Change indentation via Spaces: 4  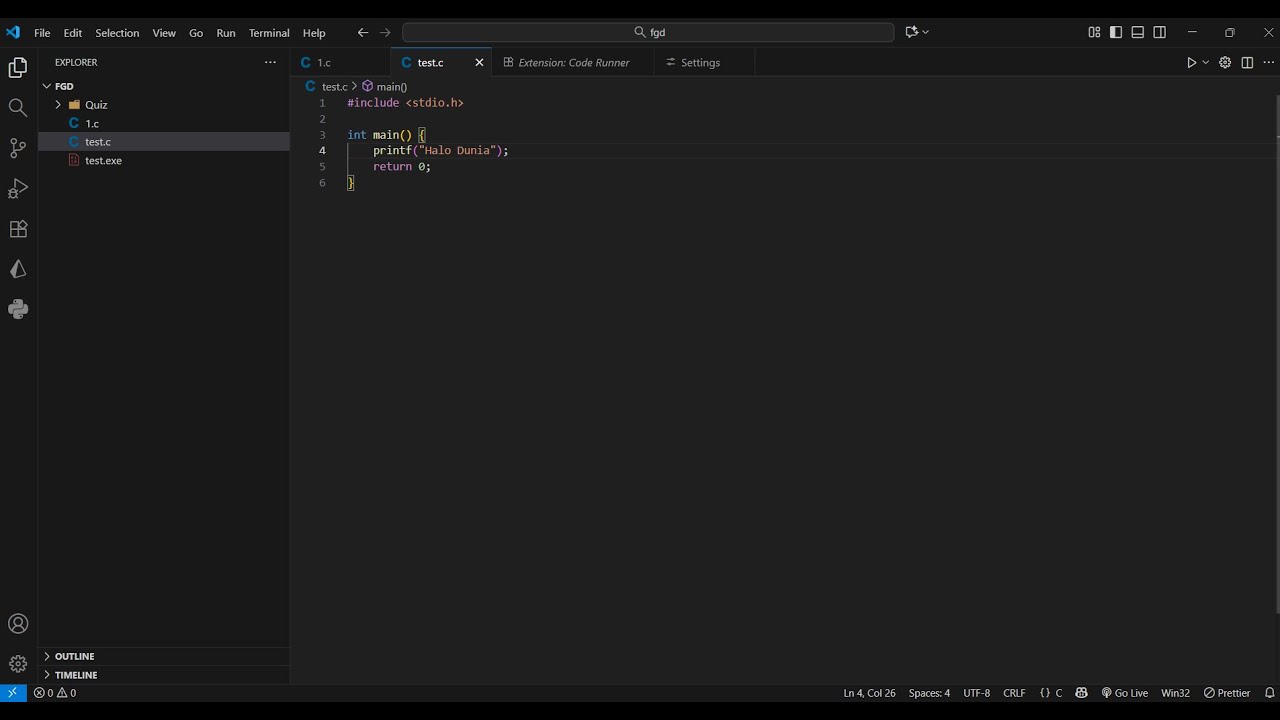929,693
